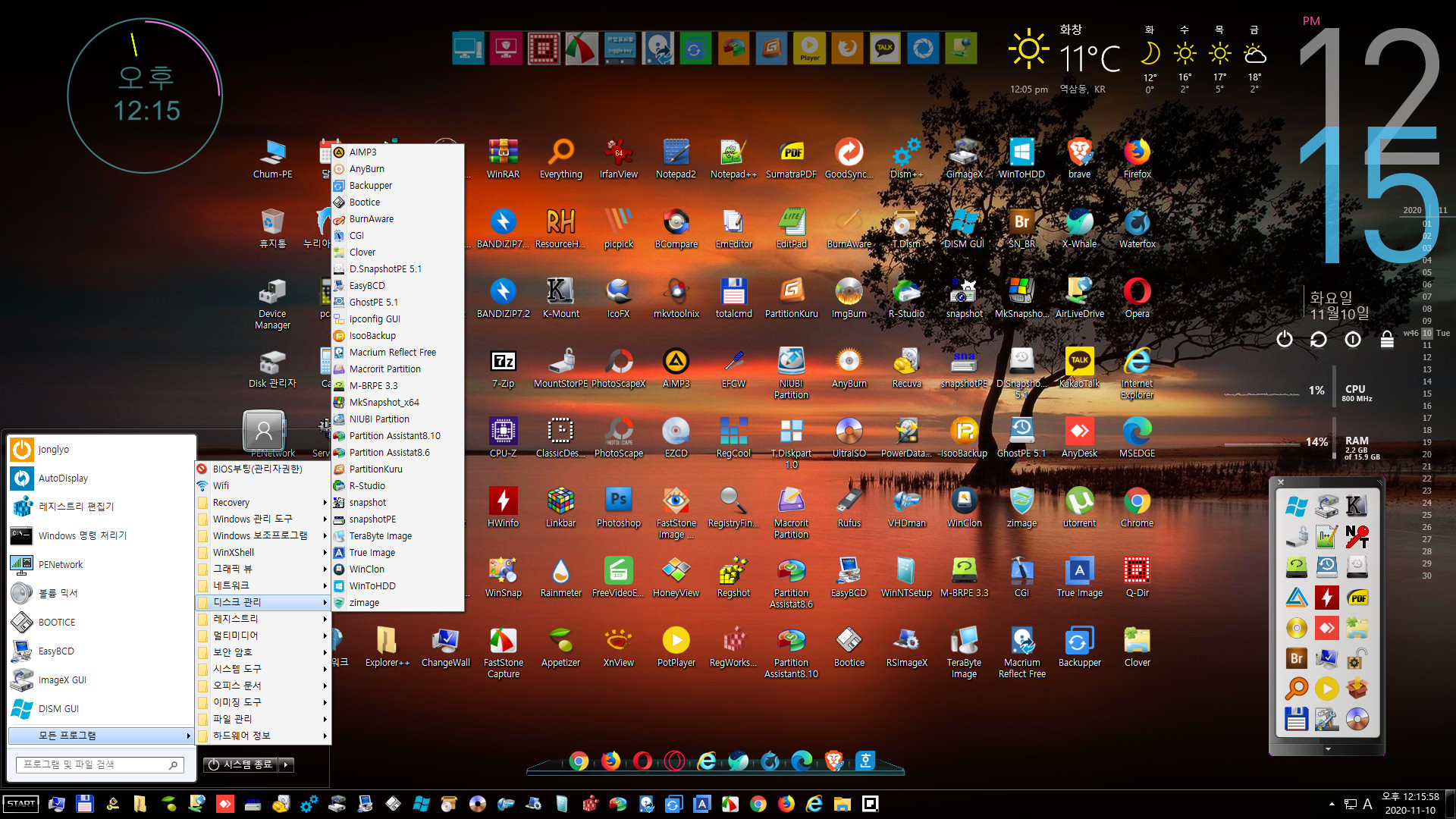Launch the AnyDesk desktop icon
Image resolution: width=1456 pixels, height=819 pixels.
pos(1079,438)
